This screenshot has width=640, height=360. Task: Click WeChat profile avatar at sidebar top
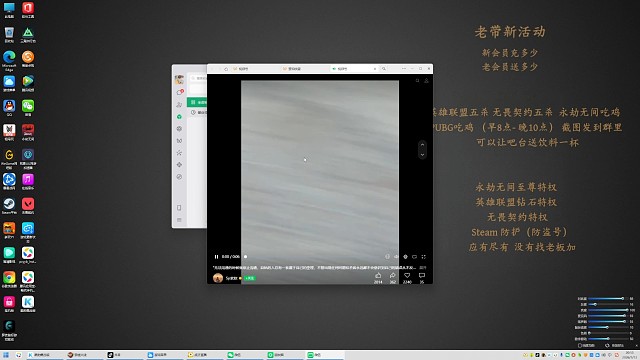coord(179,79)
